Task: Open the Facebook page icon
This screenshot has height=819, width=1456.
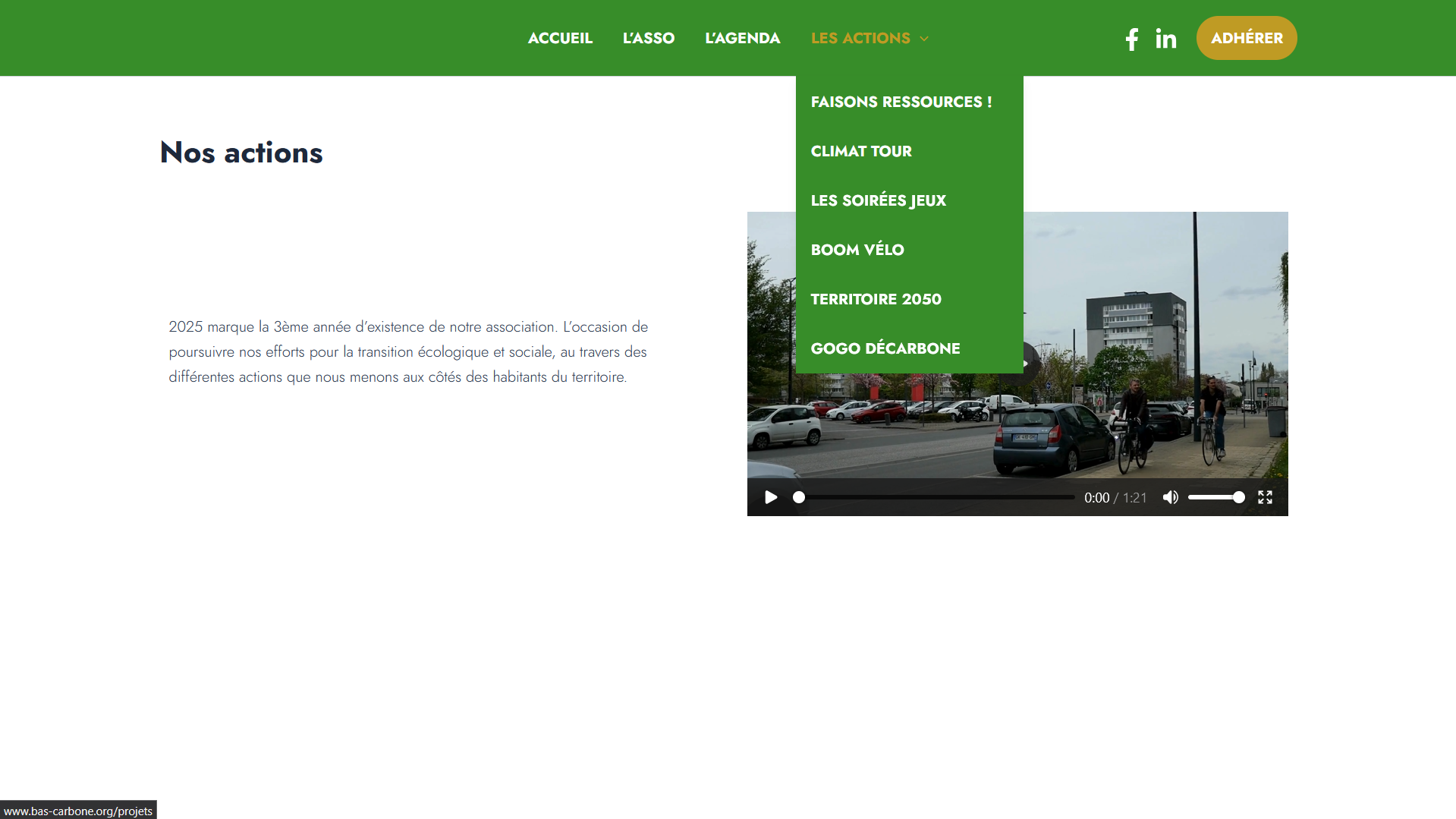Action: coord(1131,39)
